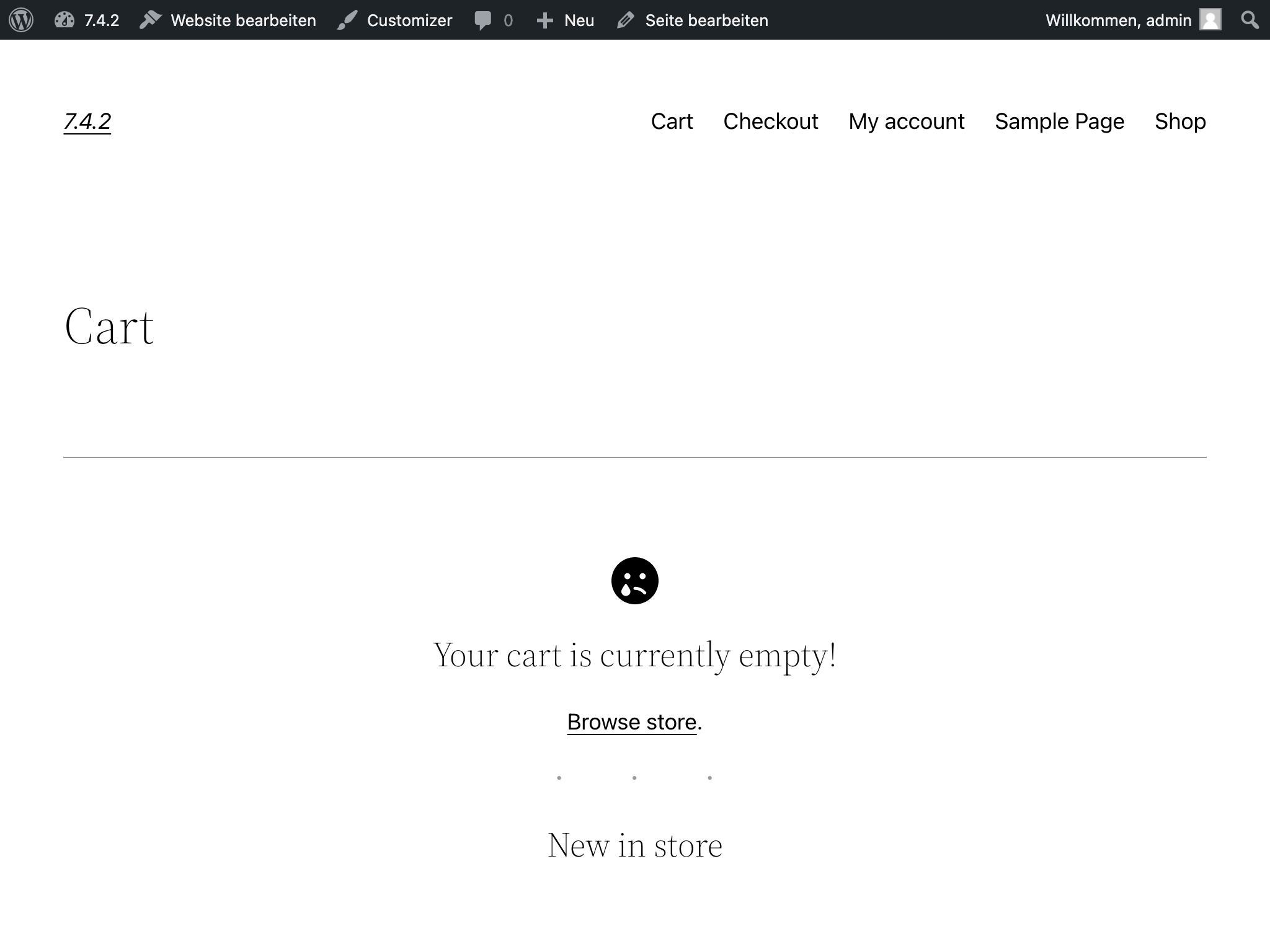Navigate to the Shop page
Screen dimensions: 1270x952
click(x=1179, y=121)
